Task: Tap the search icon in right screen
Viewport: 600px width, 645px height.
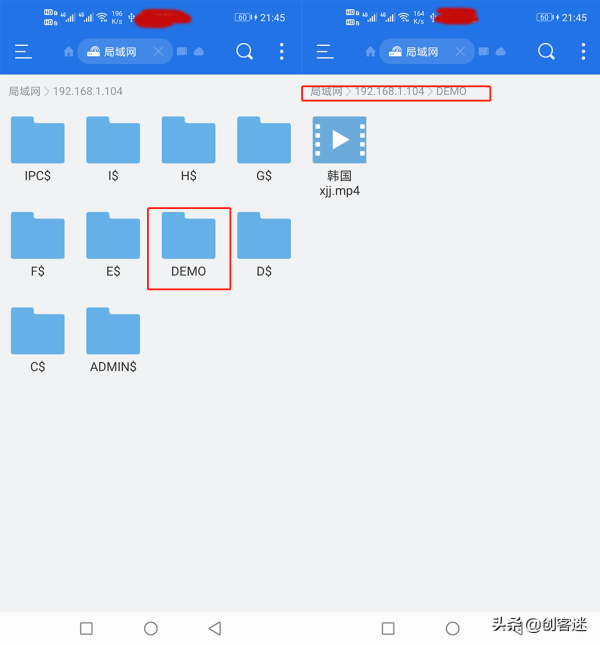Action: coord(546,52)
